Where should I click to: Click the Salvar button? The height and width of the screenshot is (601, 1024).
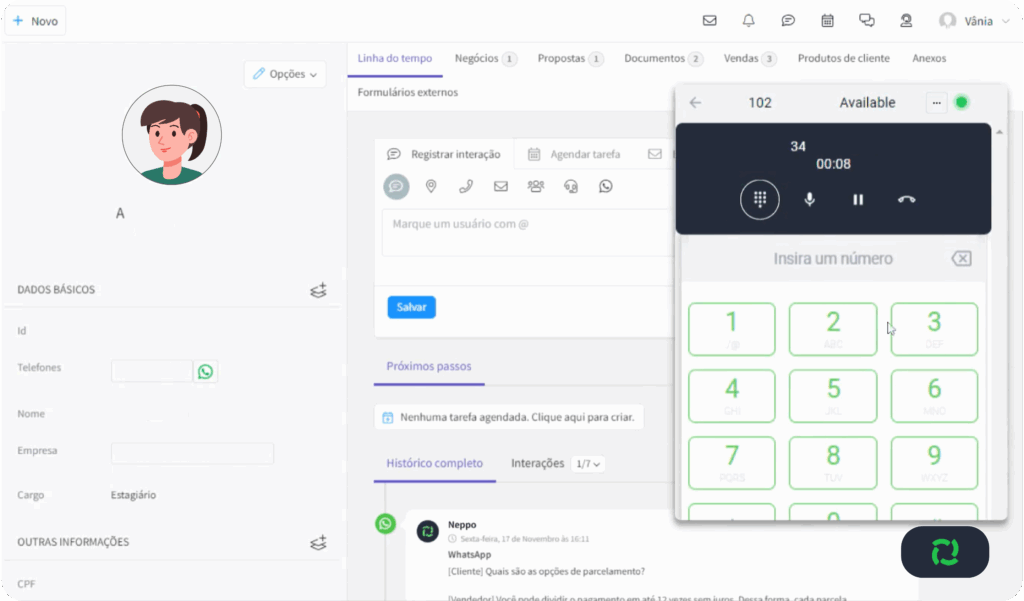pos(411,307)
